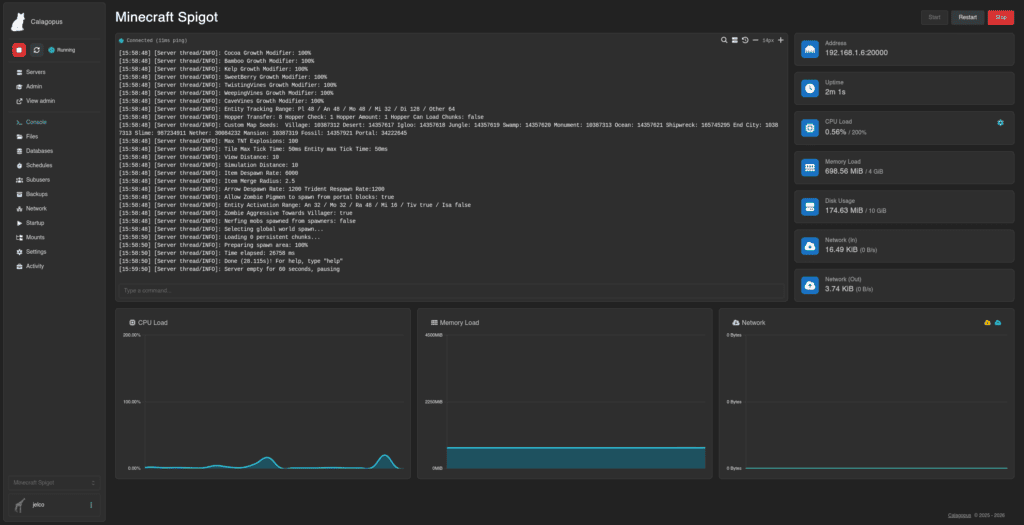Click the console history clock icon
1024x525 pixels.
[744, 40]
